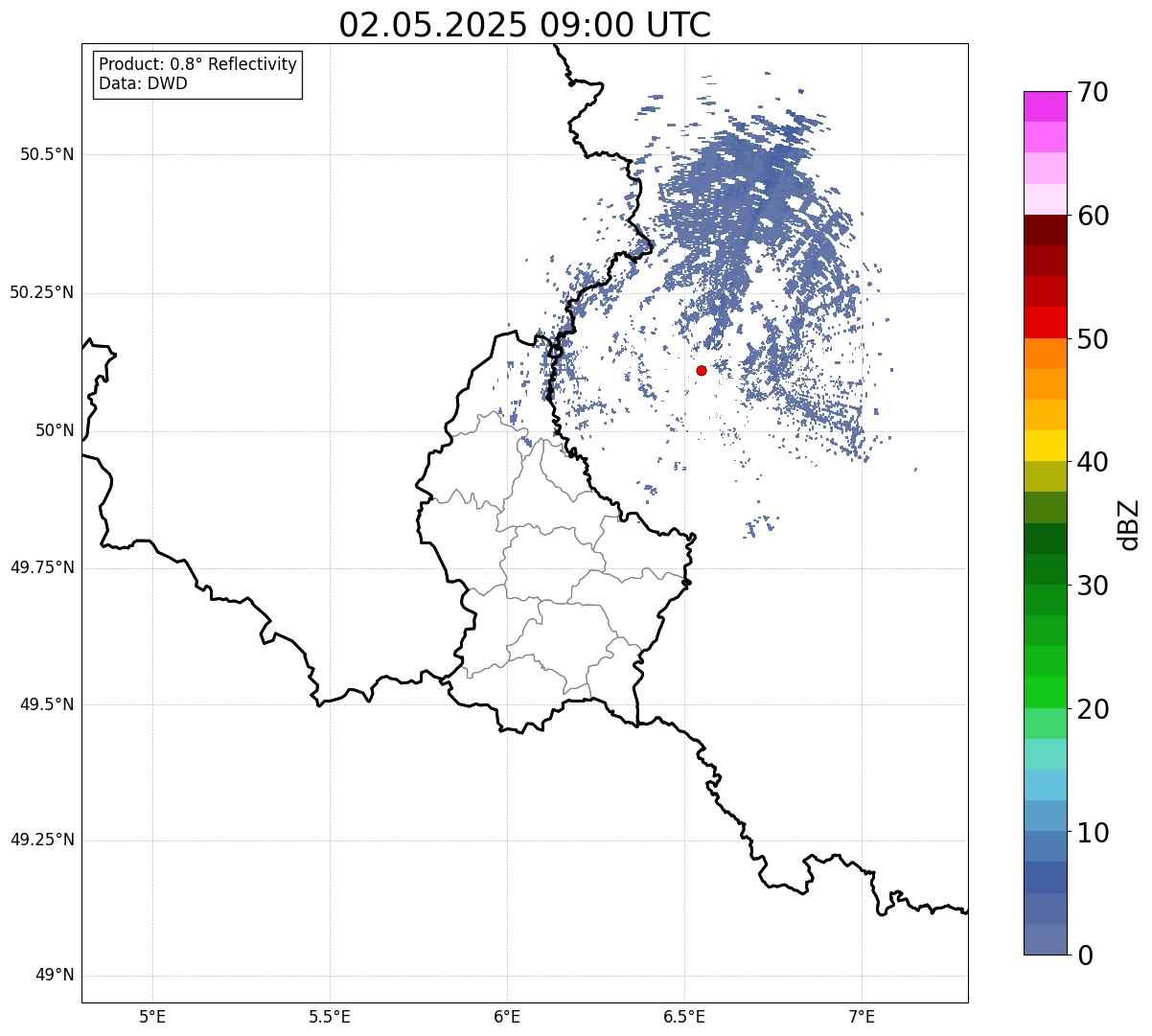Click the colorbar tick label "40"

(x=1093, y=462)
